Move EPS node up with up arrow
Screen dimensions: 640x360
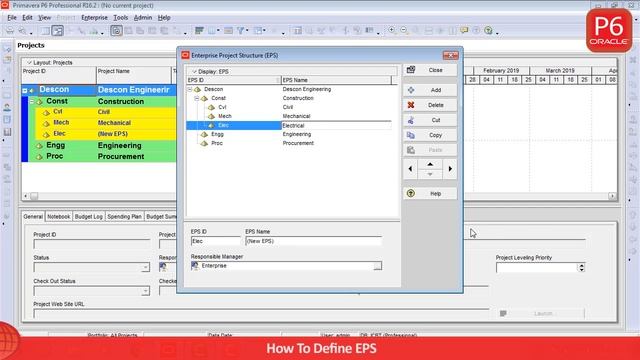[x=430, y=164]
